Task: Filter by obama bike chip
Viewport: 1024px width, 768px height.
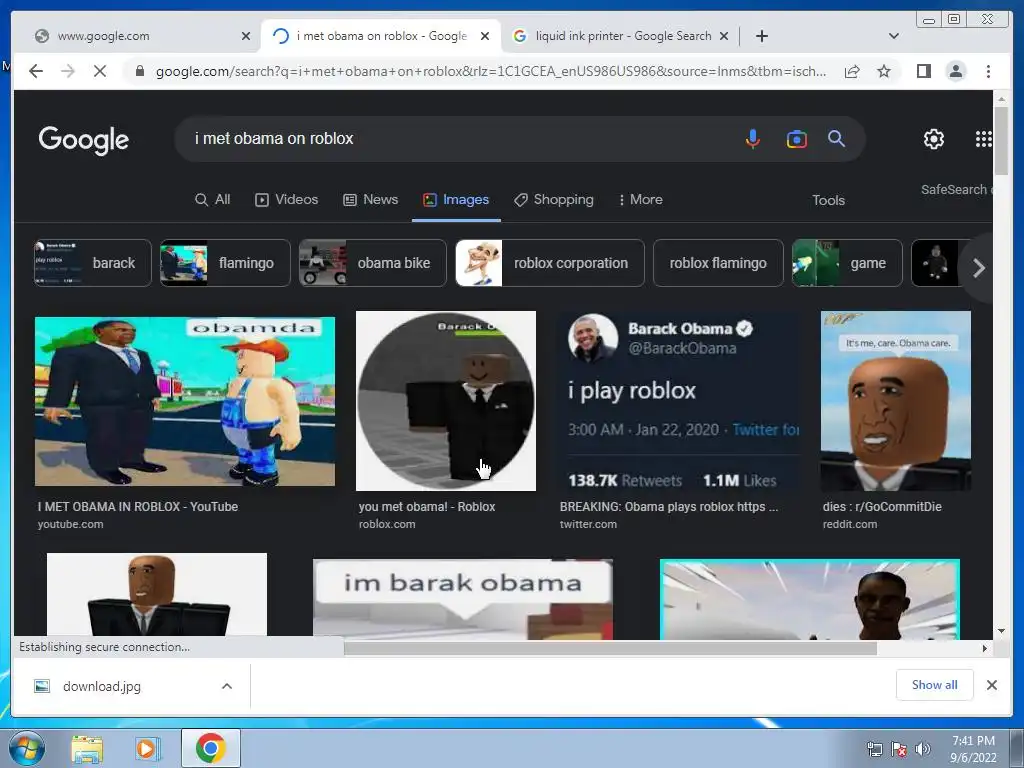Action: (373, 263)
